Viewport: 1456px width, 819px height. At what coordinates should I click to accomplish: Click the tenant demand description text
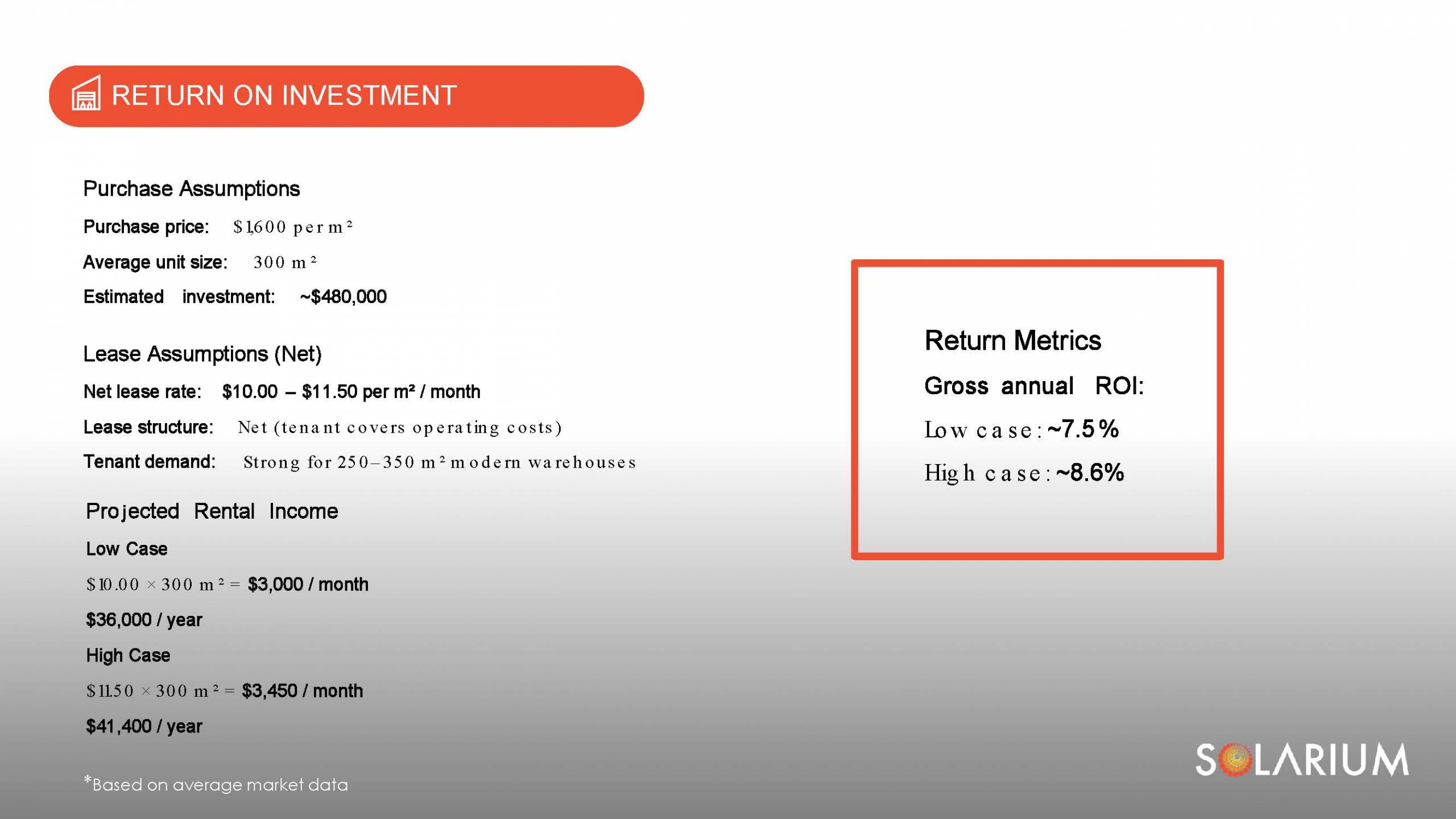[x=439, y=462]
